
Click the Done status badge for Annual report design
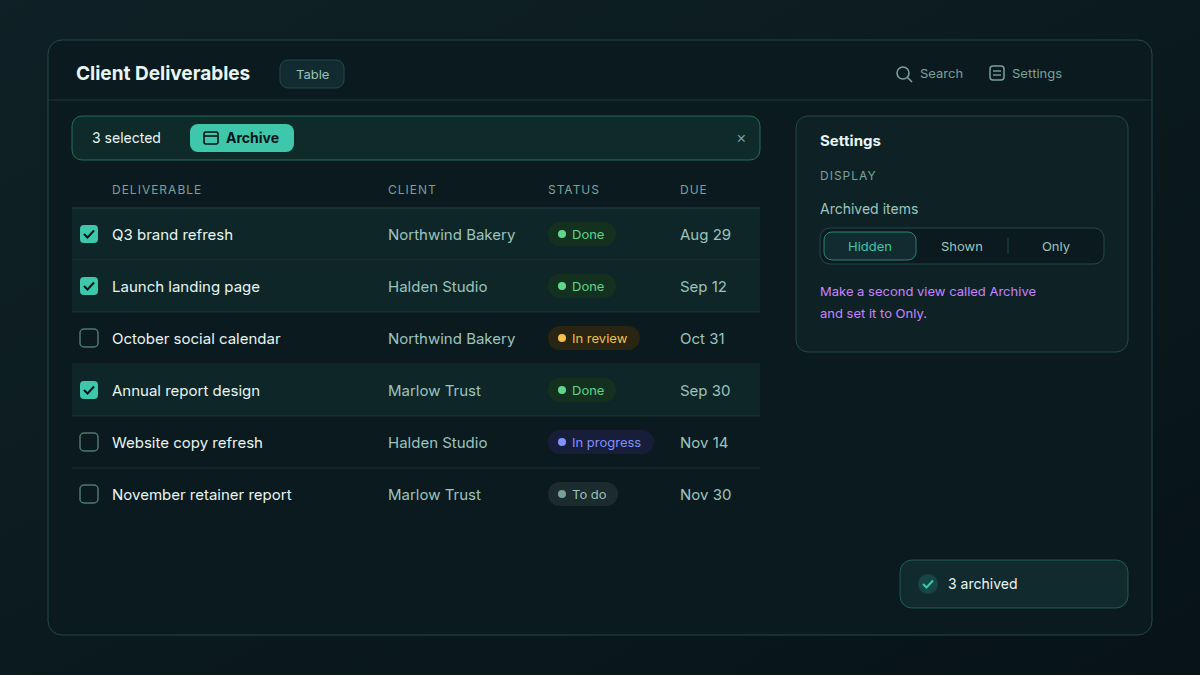[x=582, y=390]
